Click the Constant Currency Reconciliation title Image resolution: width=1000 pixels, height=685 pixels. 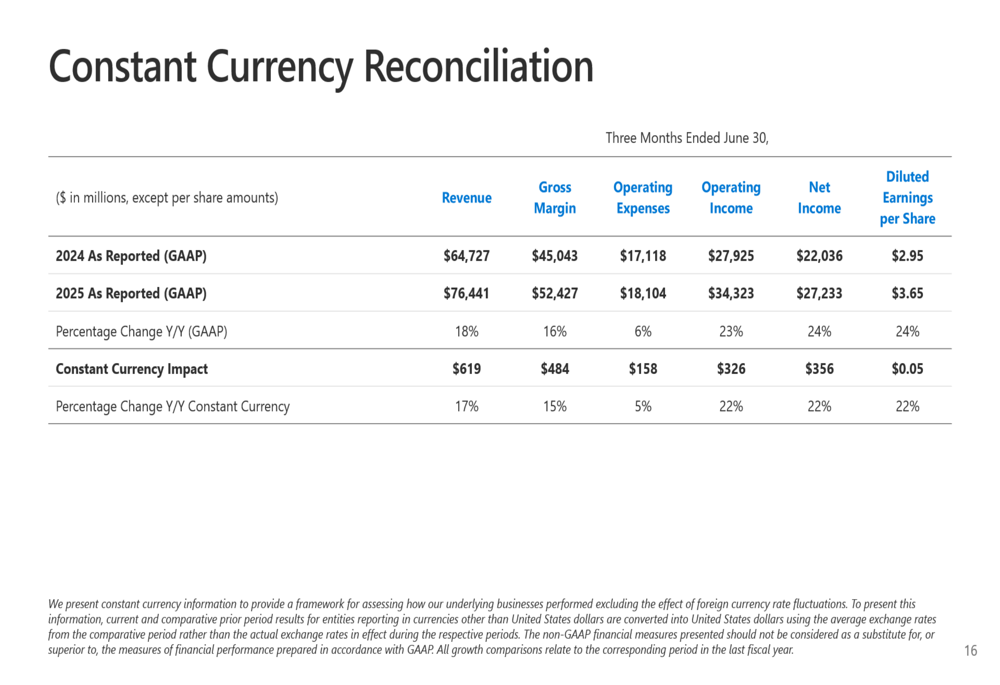click(321, 67)
